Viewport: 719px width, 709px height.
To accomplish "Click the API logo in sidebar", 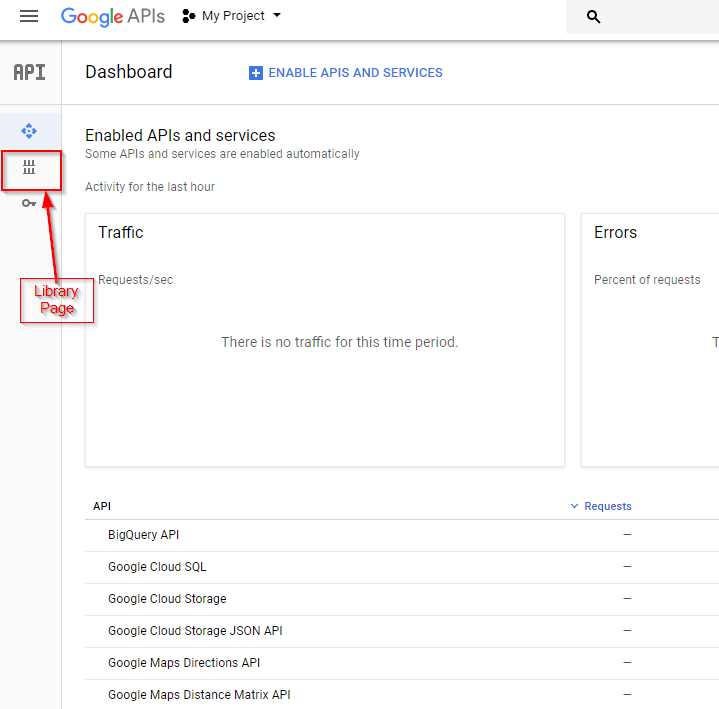I will pyautogui.click(x=29, y=72).
